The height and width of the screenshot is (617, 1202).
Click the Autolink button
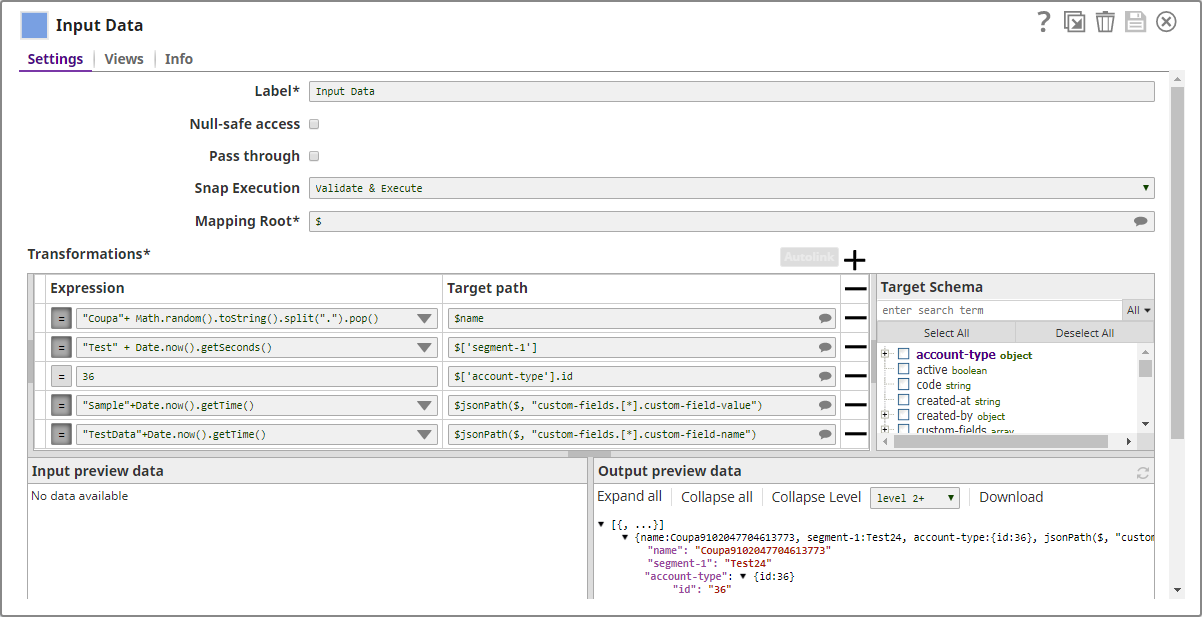pos(809,257)
